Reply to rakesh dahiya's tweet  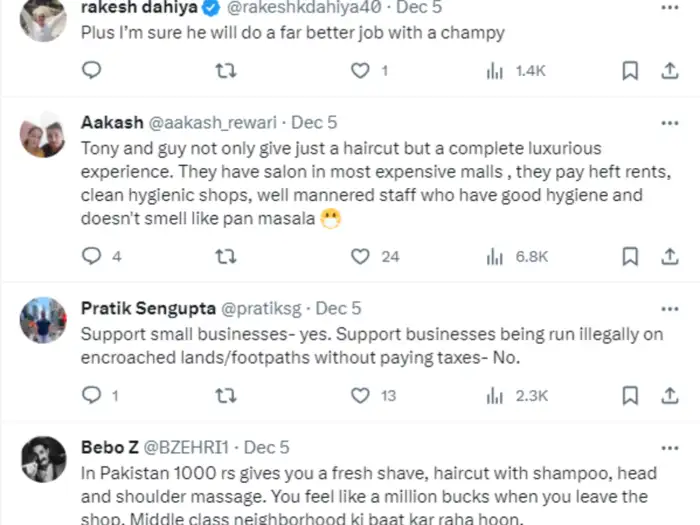(91, 71)
